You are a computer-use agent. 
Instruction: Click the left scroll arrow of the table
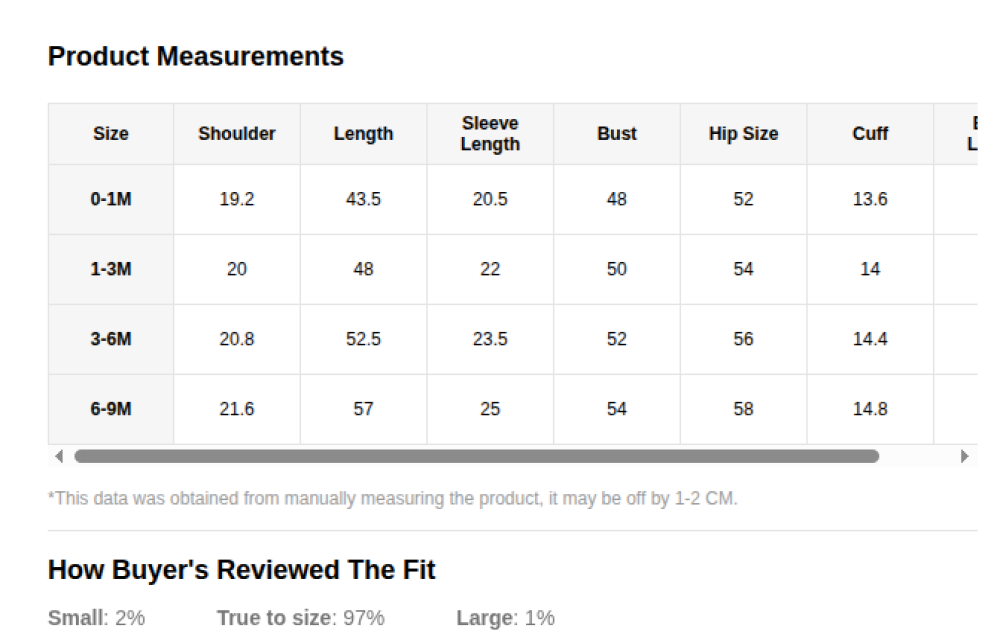[59, 456]
